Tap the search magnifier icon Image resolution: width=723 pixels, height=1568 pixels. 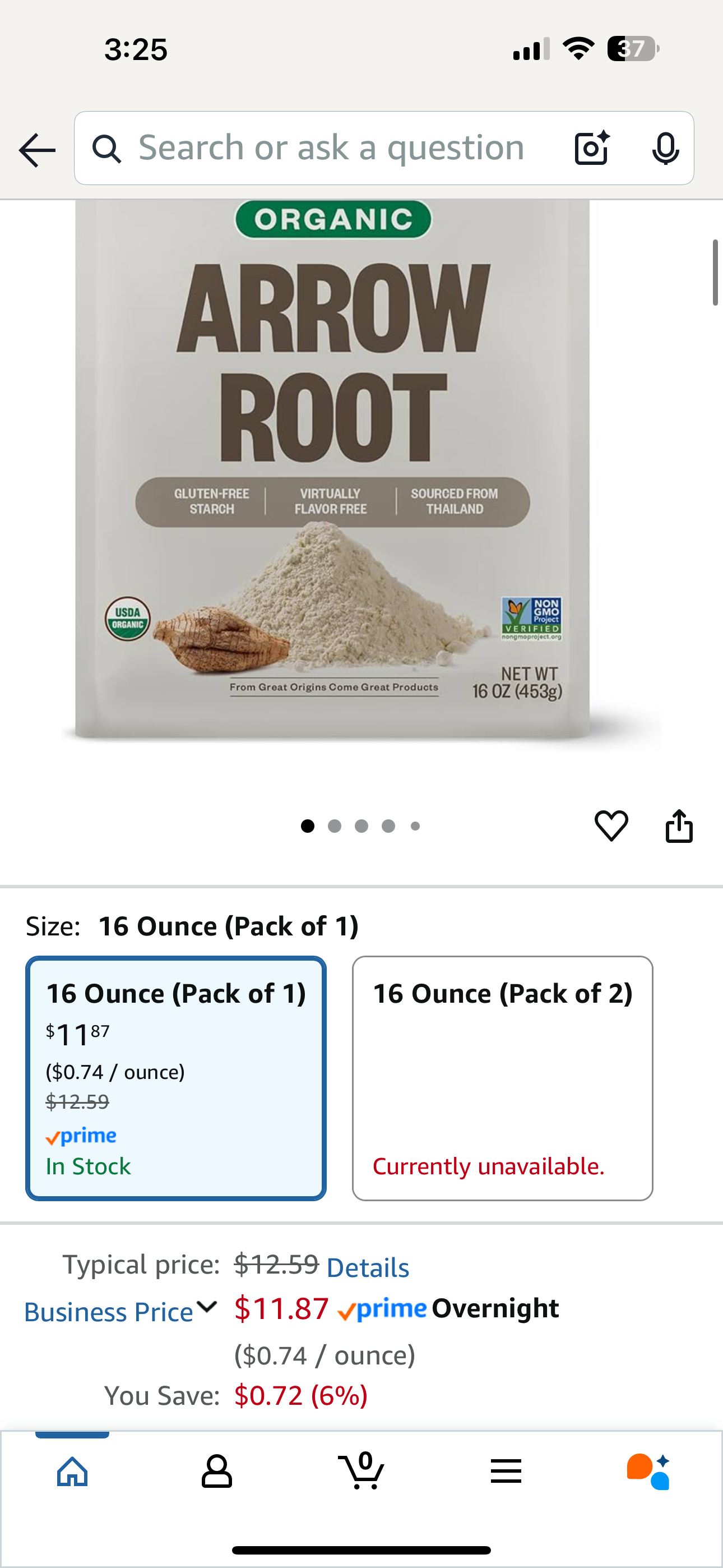click(x=106, y=149)
